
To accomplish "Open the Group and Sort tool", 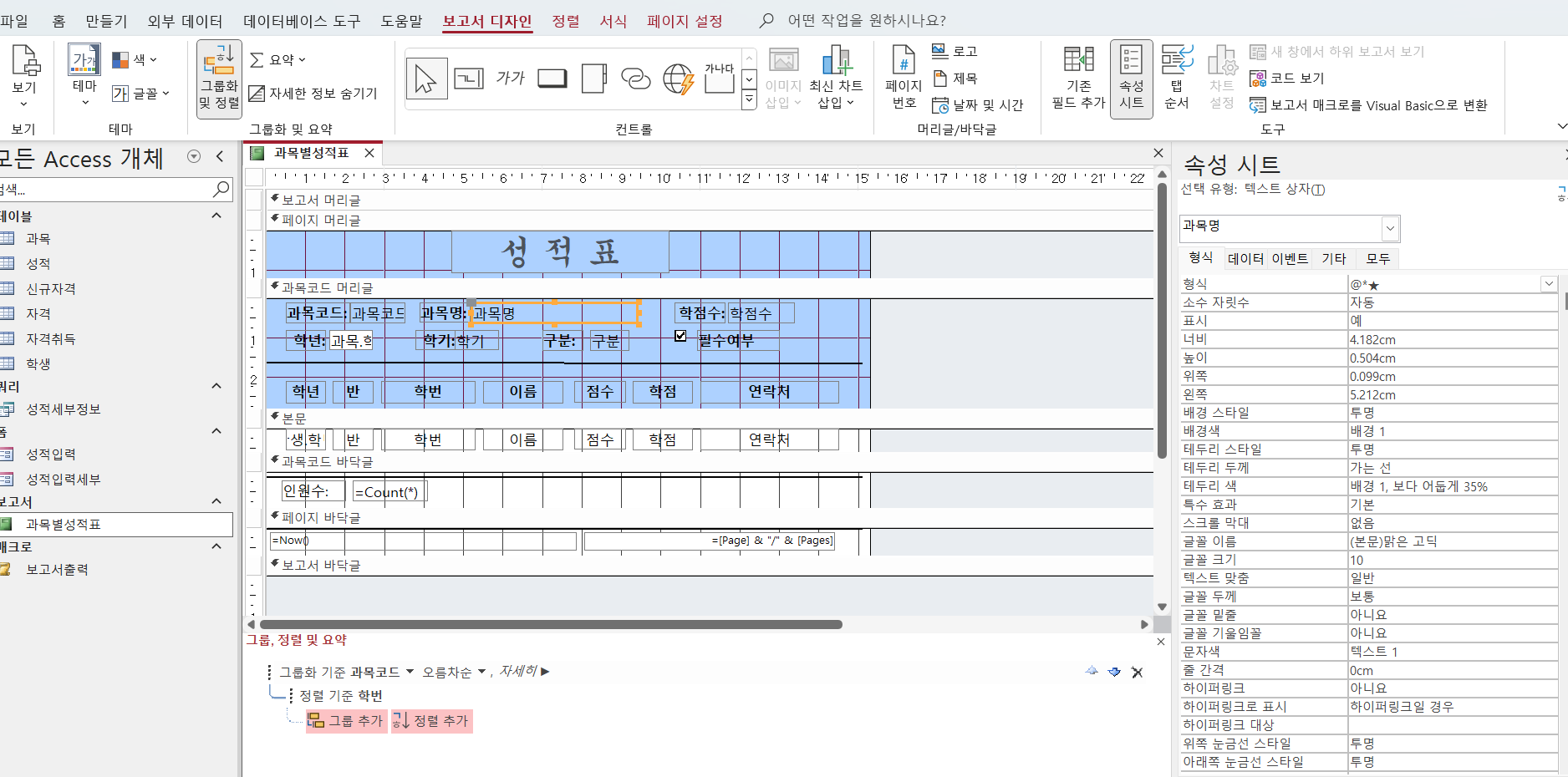I will pyautogui.click(x=219, y=79).
